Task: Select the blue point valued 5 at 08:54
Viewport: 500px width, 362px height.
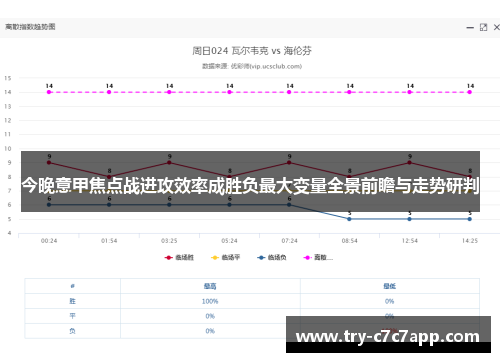Action: [349, 219]
